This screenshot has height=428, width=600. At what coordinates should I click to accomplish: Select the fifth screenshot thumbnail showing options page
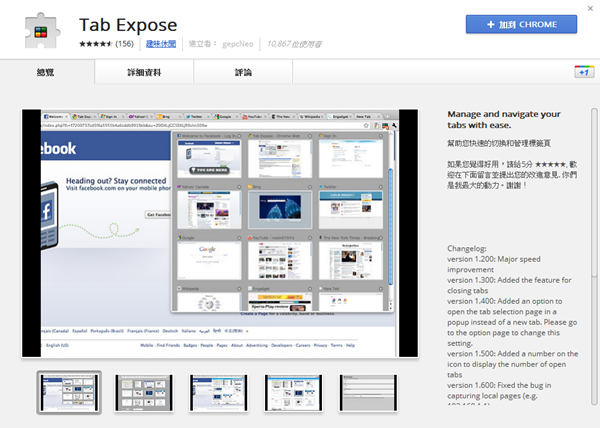368,393
